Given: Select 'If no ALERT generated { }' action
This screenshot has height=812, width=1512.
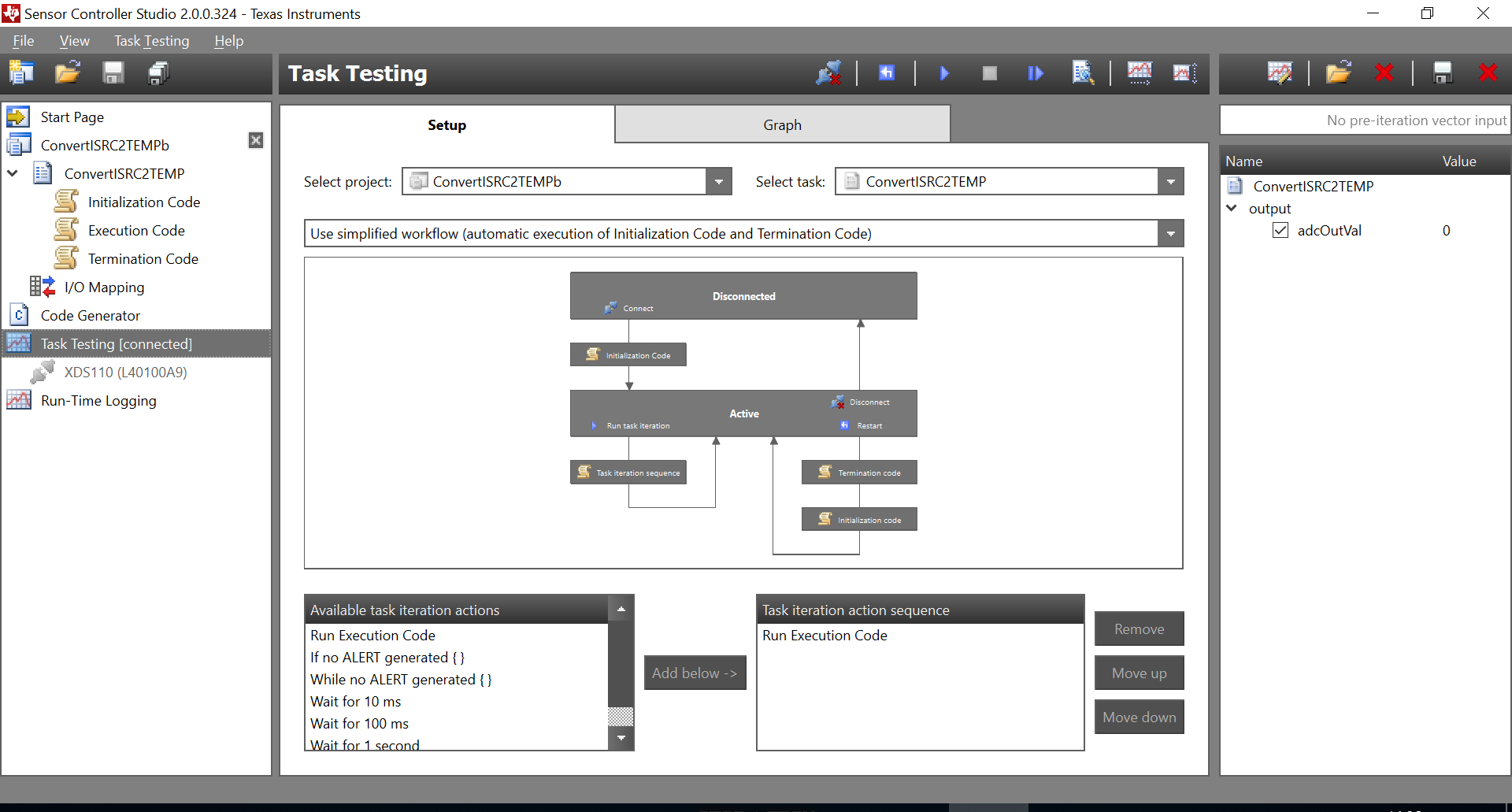Looking at the screenshot, I should coord(457,658).
